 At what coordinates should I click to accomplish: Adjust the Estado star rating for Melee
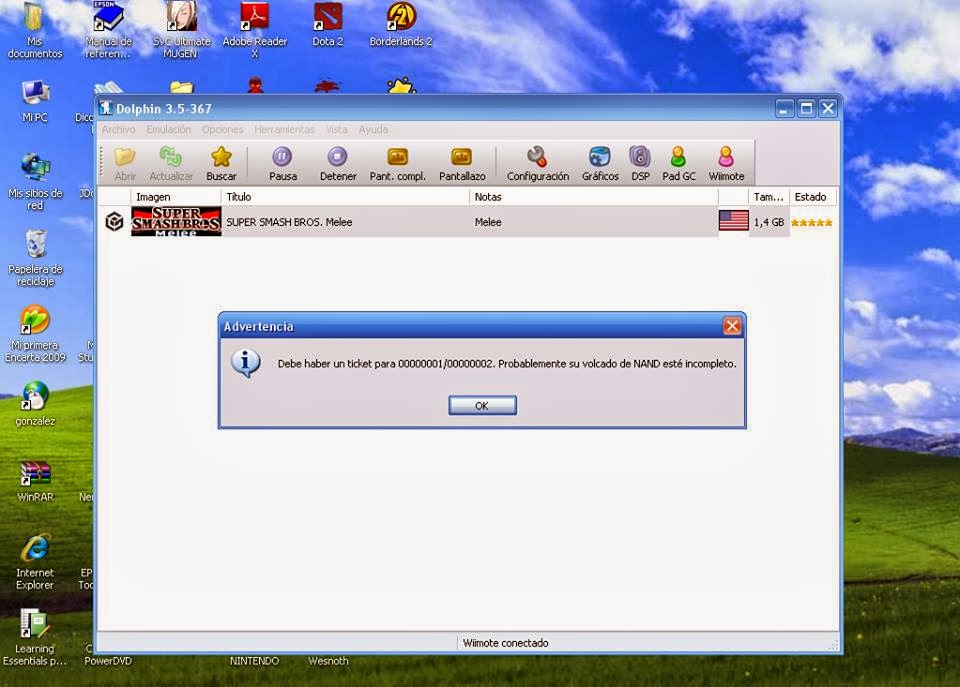pyautogui.click(x=811, y=222)
